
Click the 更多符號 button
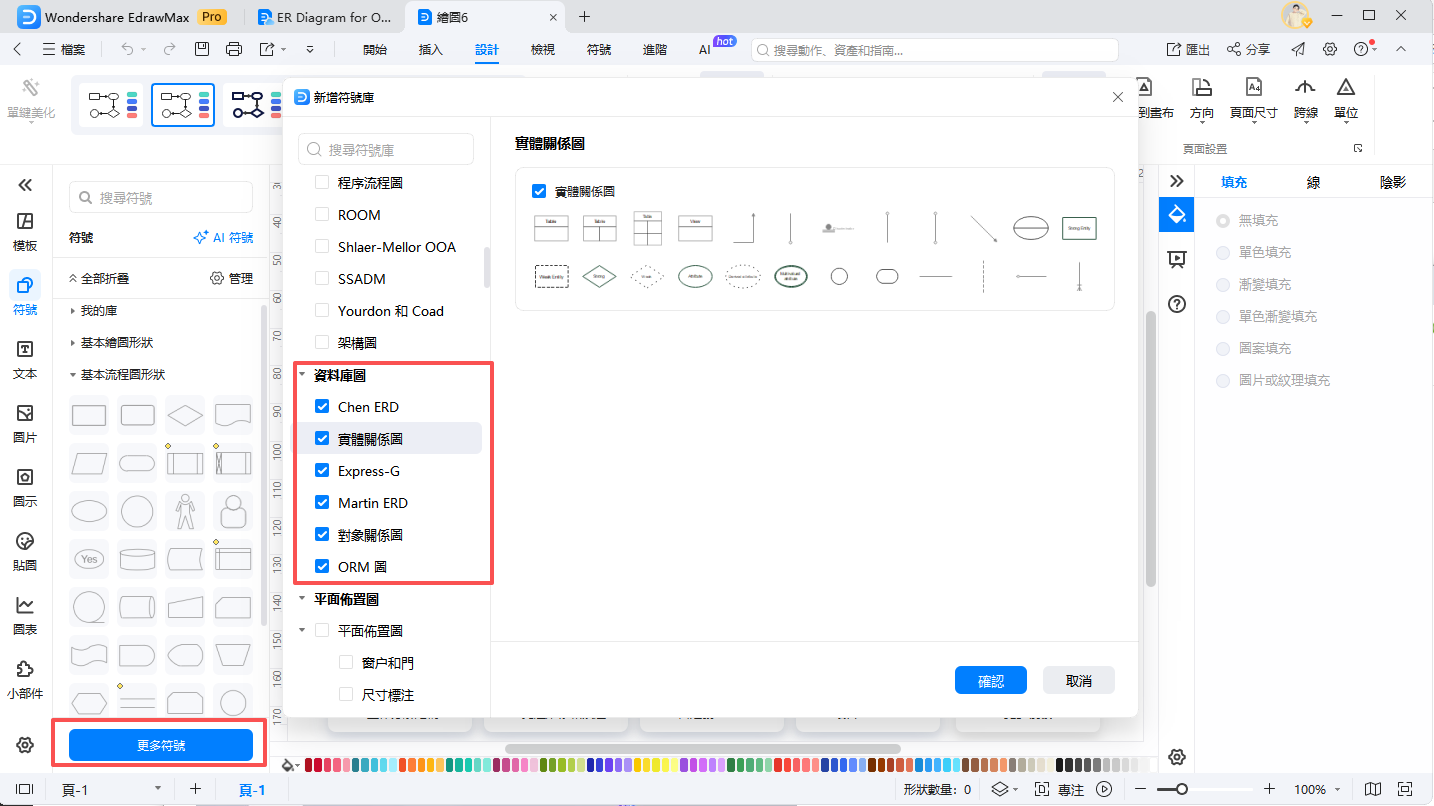(x=160, y=745)
